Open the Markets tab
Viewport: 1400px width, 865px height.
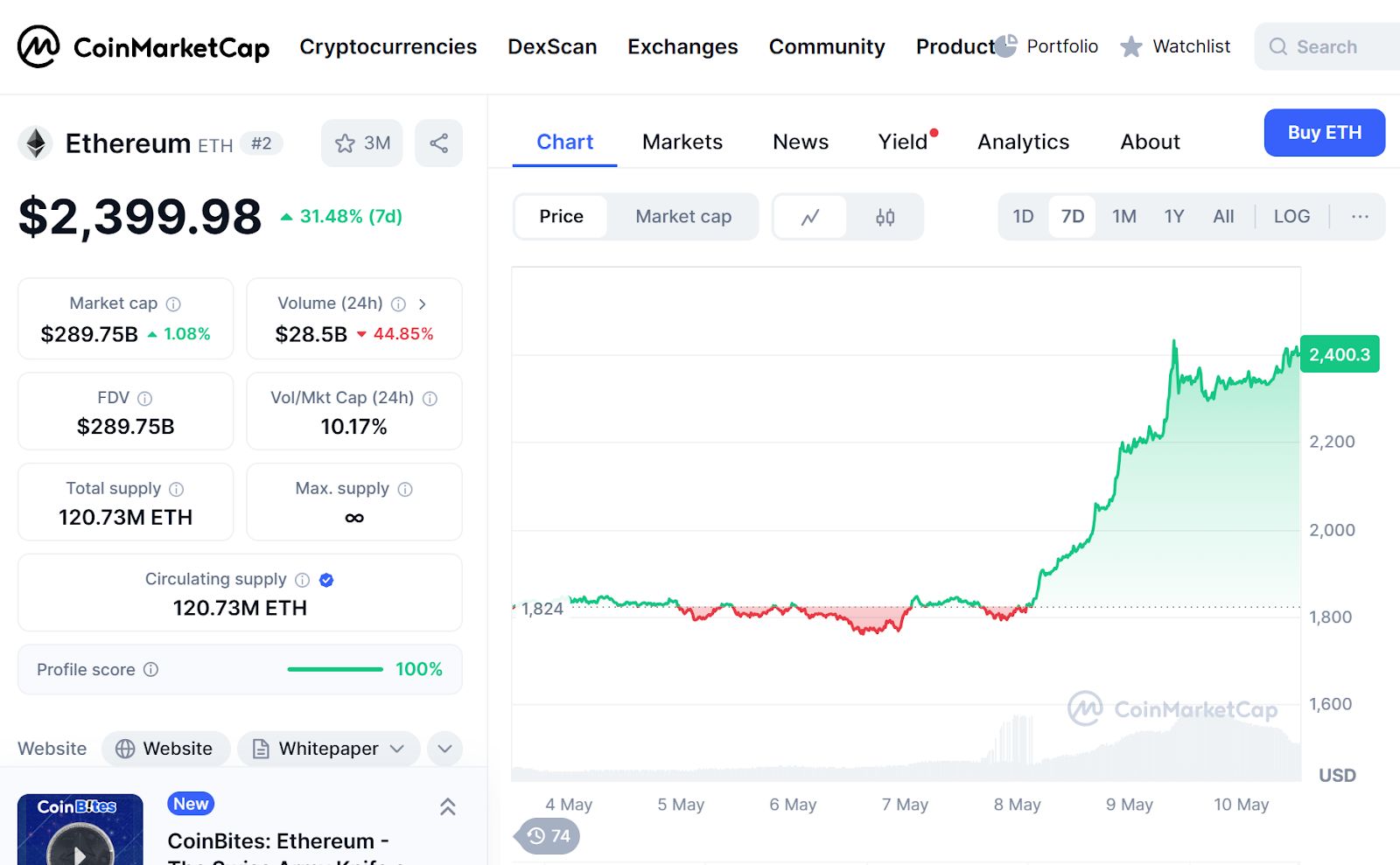(682, 142)
